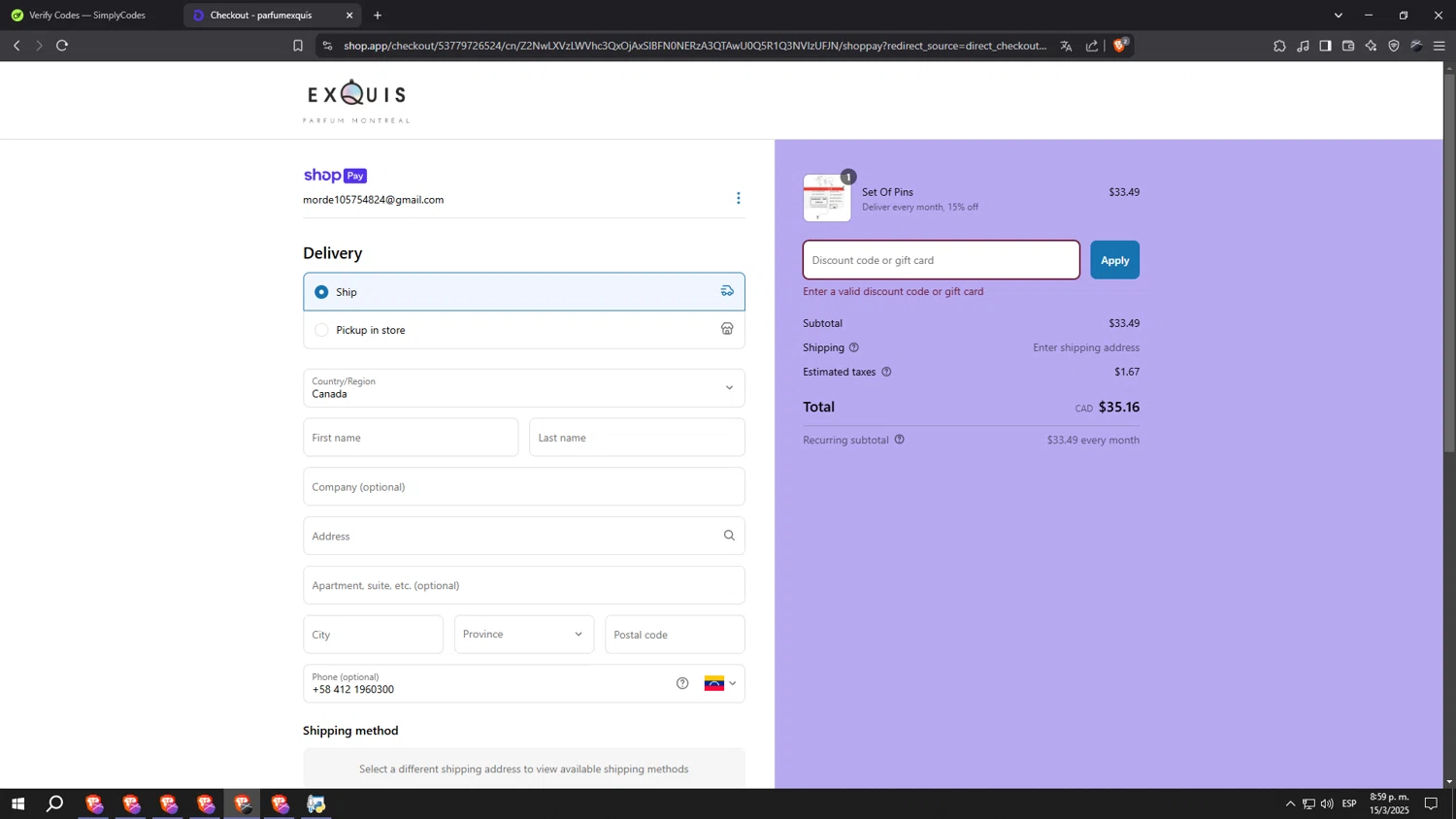This screenshot has height=819, width=1456.
Task: Click the Company (optional) field
Action: (x=524, y=487)
